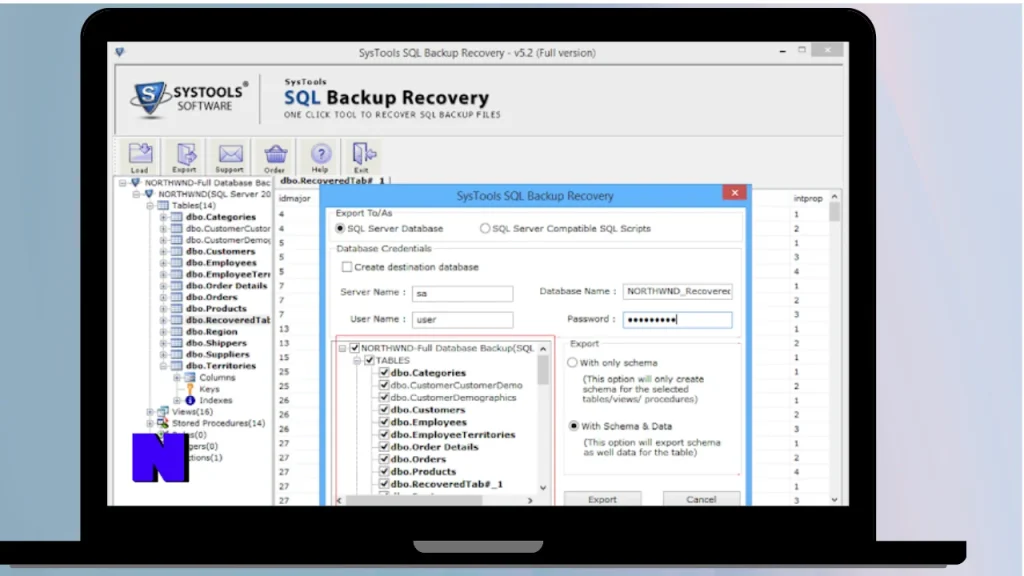The image size is (1024, 576).
Task: Click table icon beside dbo.Suppliers in left tree
Action: [x=176, y=355]
